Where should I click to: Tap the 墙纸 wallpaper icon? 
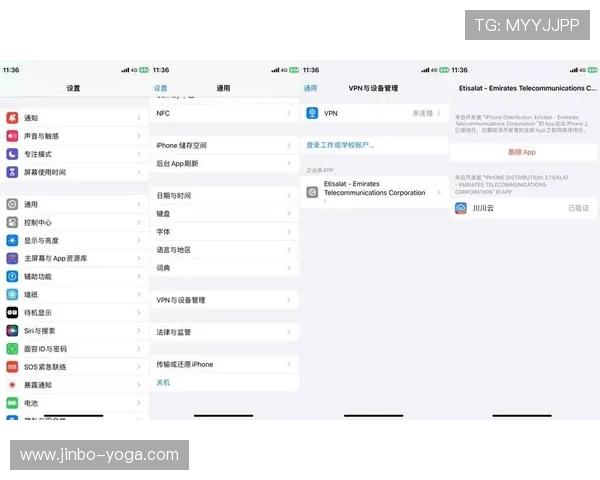click(x=12, y=294)
